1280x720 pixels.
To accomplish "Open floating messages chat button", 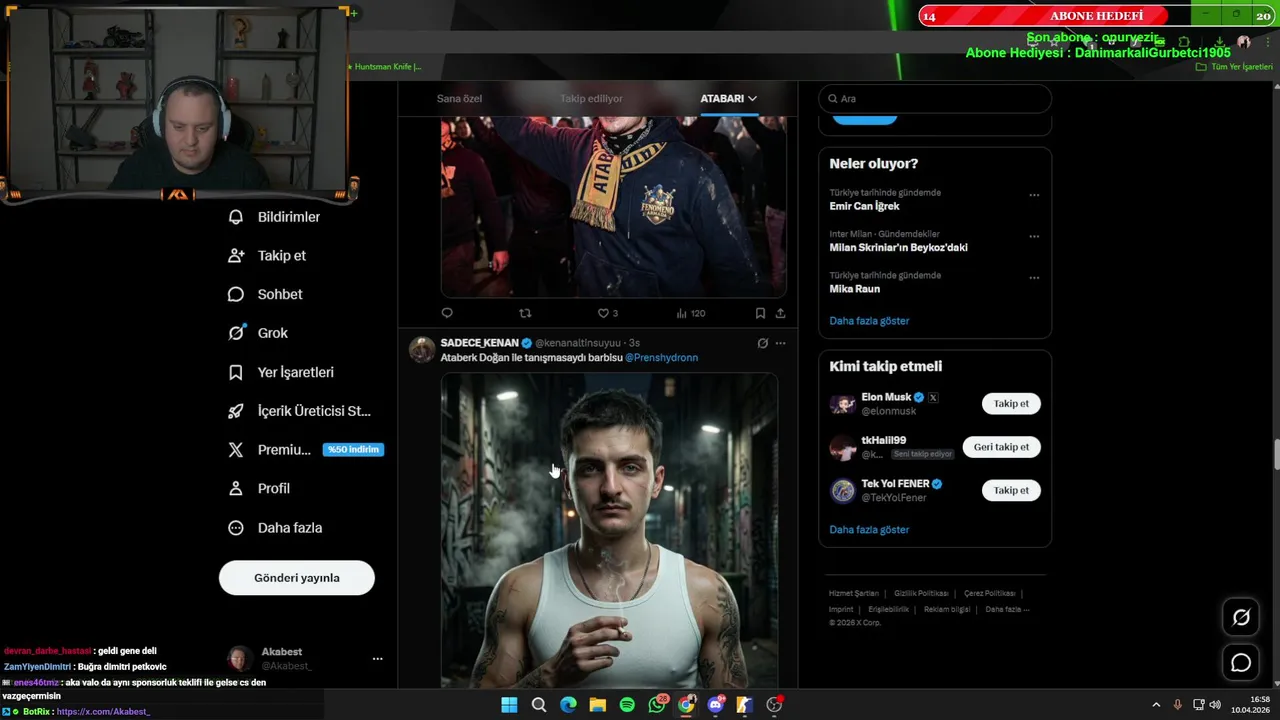I will pyautogui.click(x=1241, y=662).
